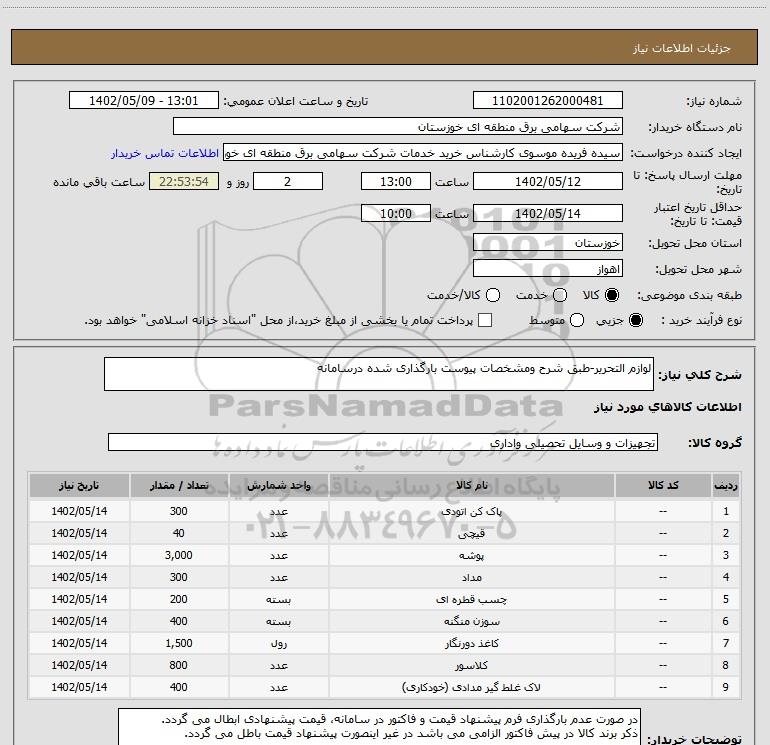
Task: Click the buyer organization name field
Action: (397, 127)
